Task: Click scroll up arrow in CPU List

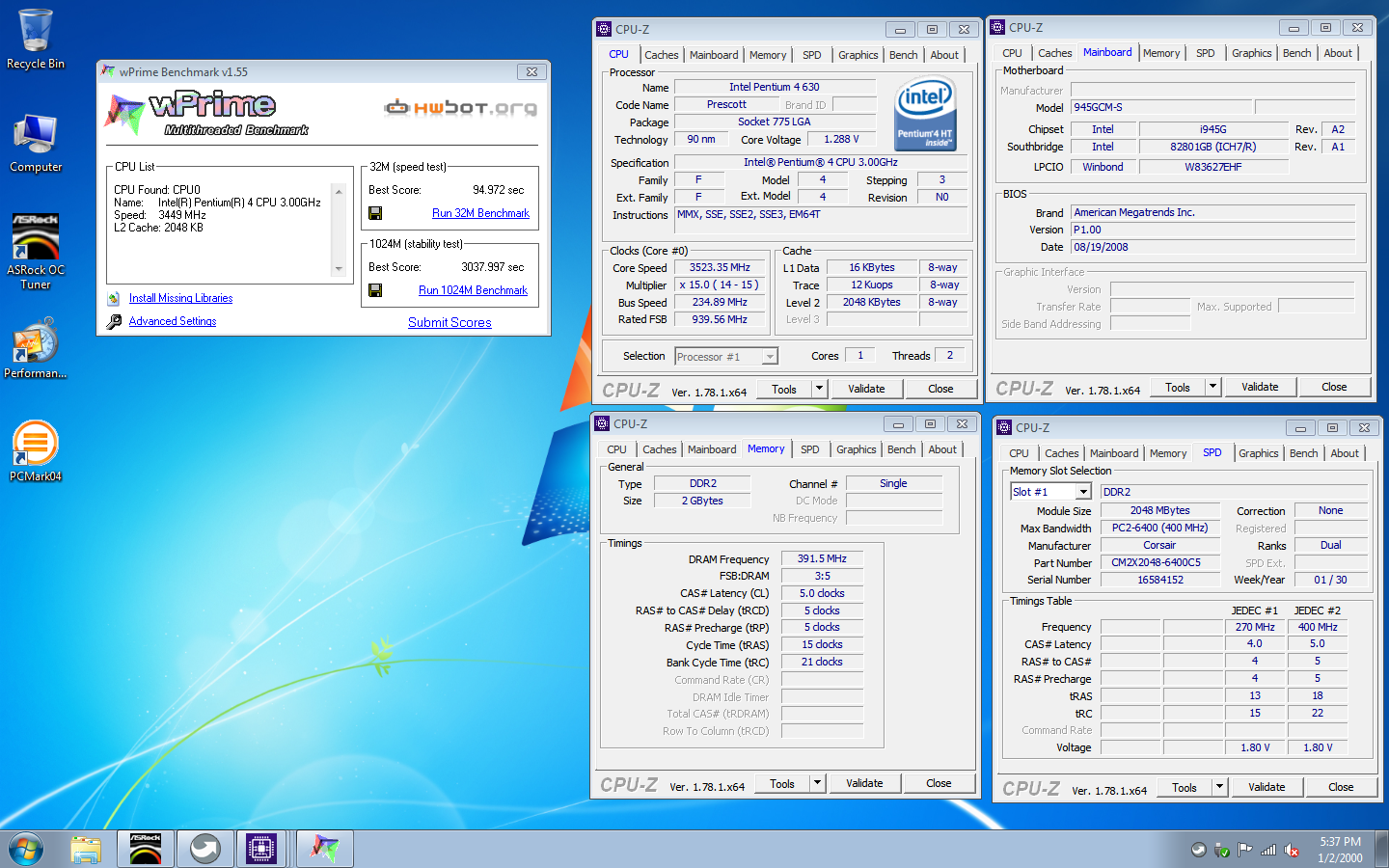Action: [x=339, y=191]
